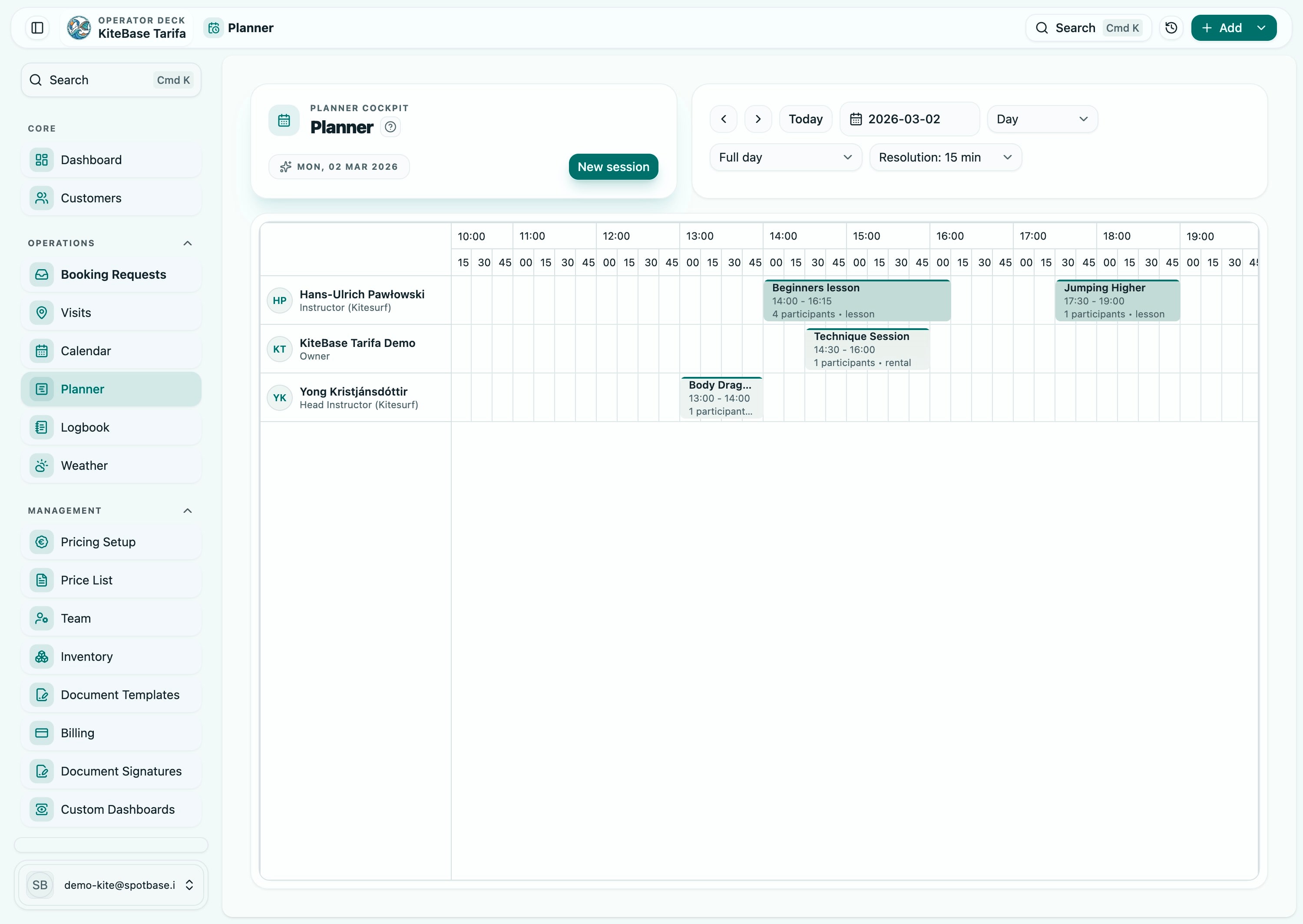Navigate to the Visits page
1303x924 pixels.
[76, 312]
